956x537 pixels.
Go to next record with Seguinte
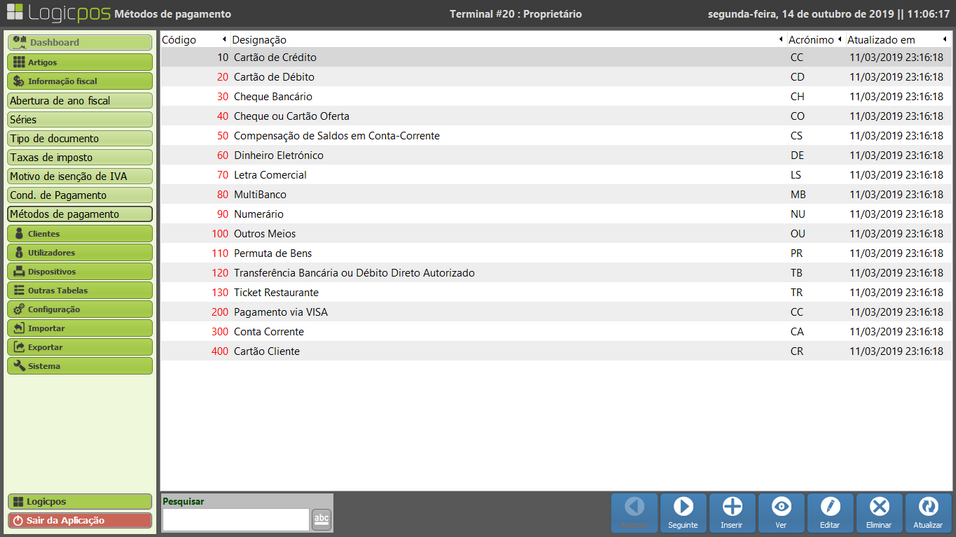pos(683,512)
